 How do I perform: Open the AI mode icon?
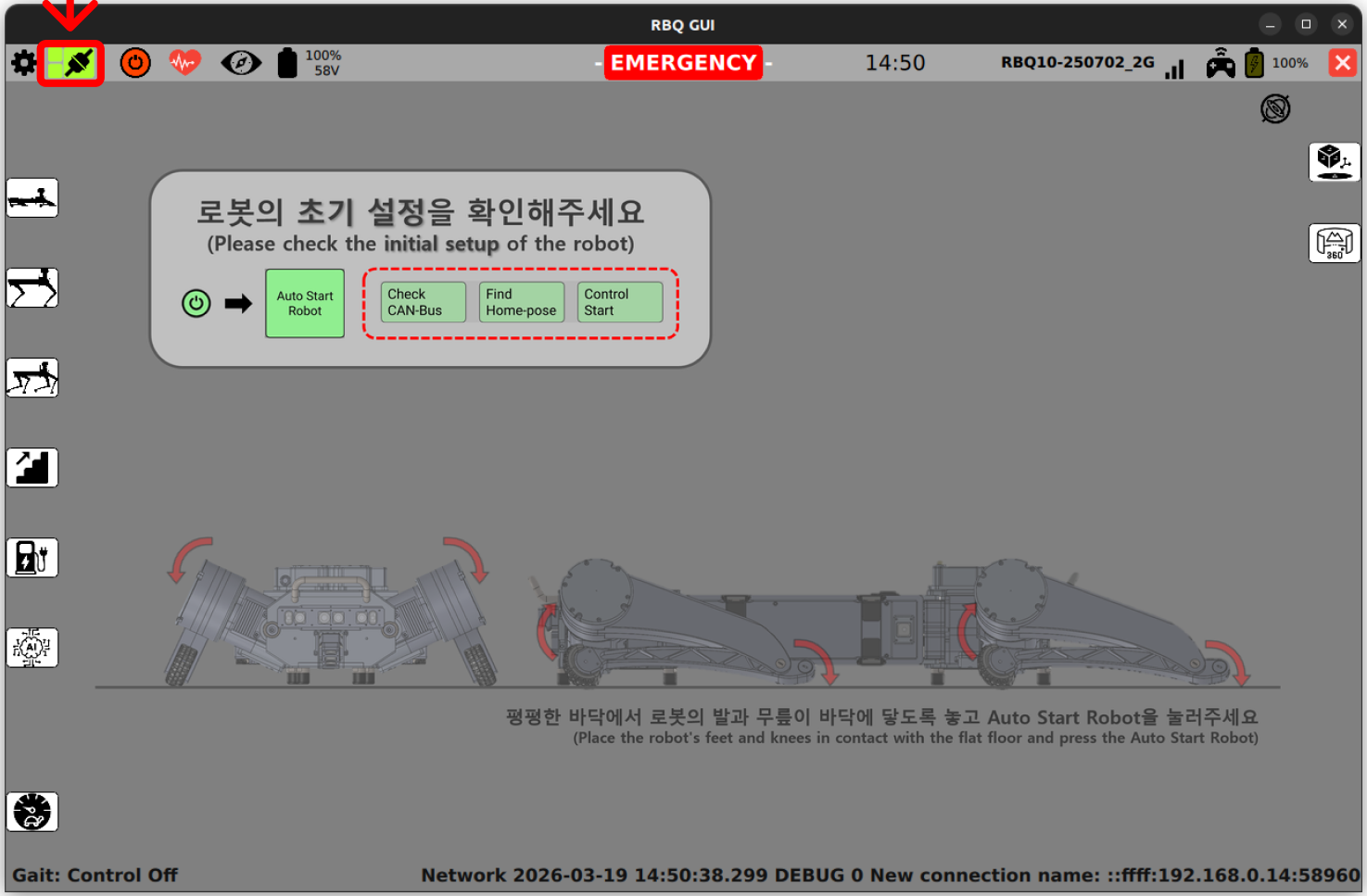[x=32, y=648]
